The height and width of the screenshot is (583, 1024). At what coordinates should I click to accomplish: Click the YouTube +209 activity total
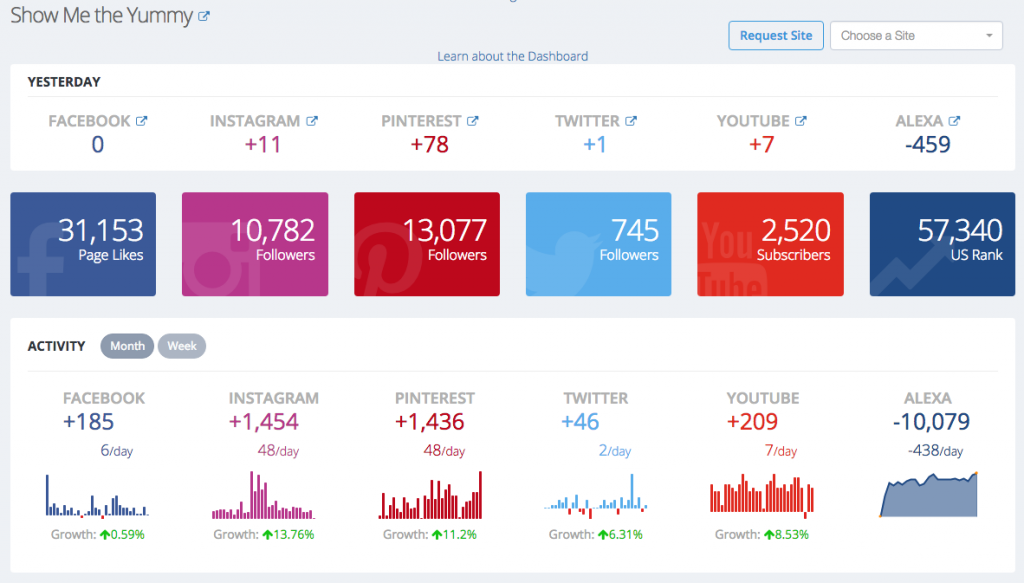point(752,422)
